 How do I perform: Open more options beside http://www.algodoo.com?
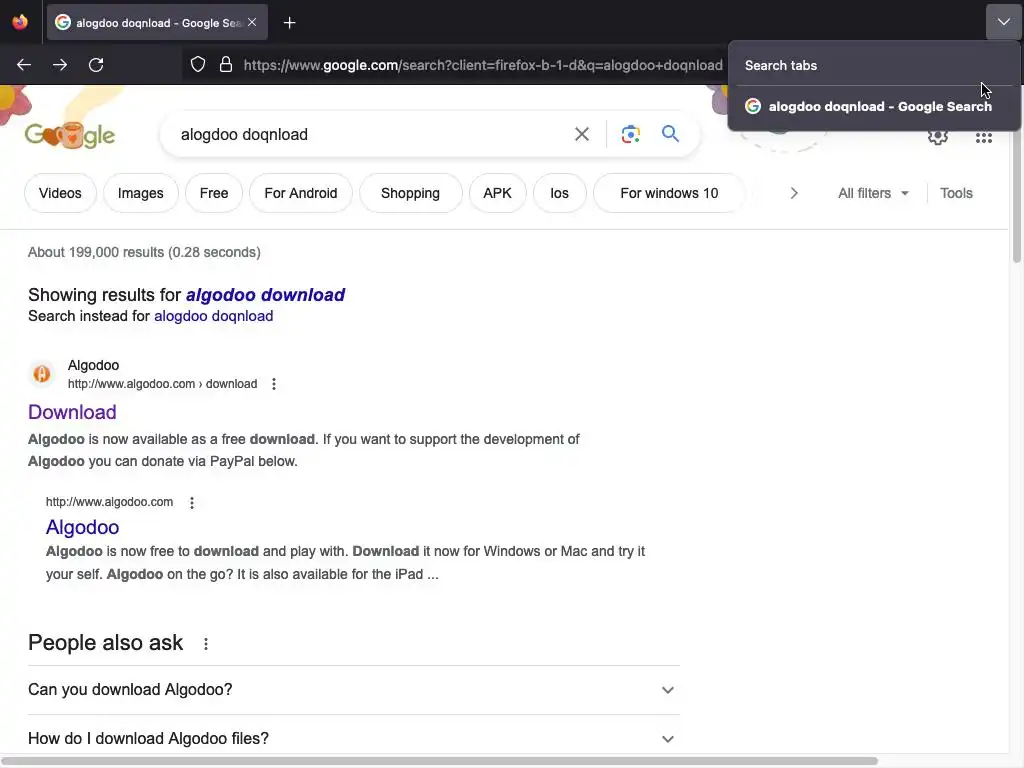192,503
